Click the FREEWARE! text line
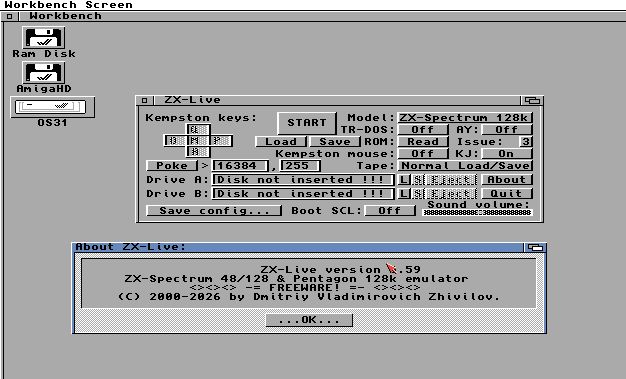Viewport: 626px width, 379px height. (305, 288)
